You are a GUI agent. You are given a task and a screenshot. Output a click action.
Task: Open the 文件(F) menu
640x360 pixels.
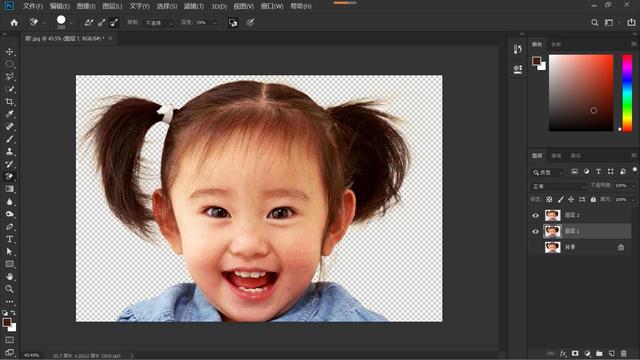[x=33, y=6]
